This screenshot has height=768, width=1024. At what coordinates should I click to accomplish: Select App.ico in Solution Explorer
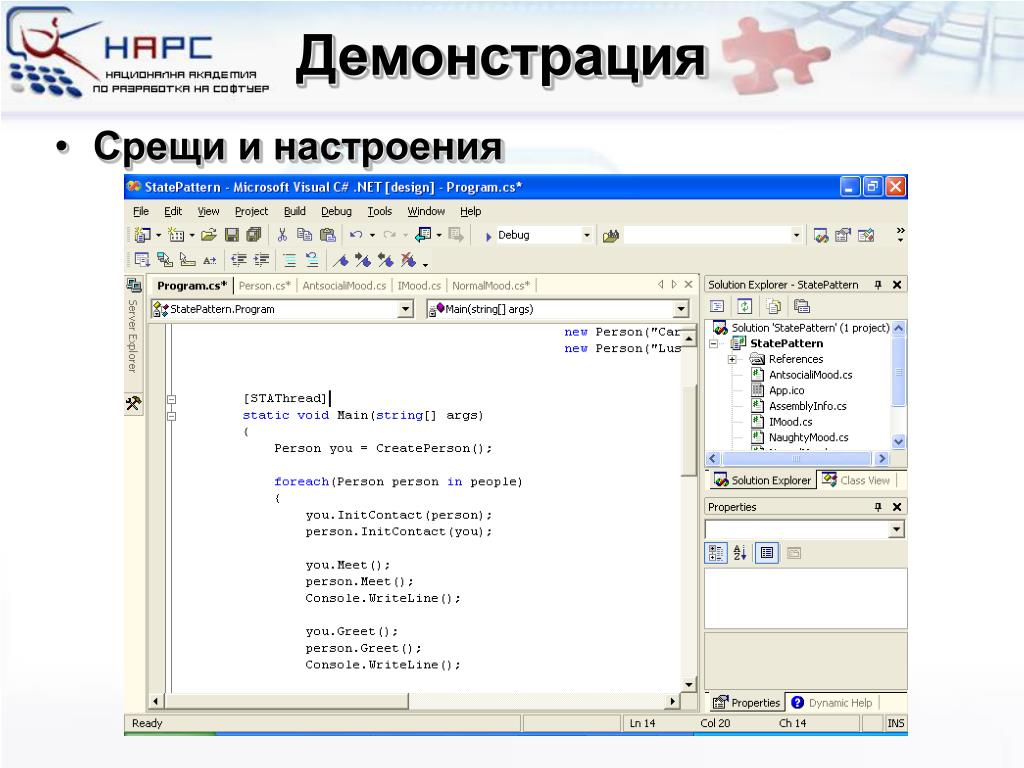pos(786,391)
